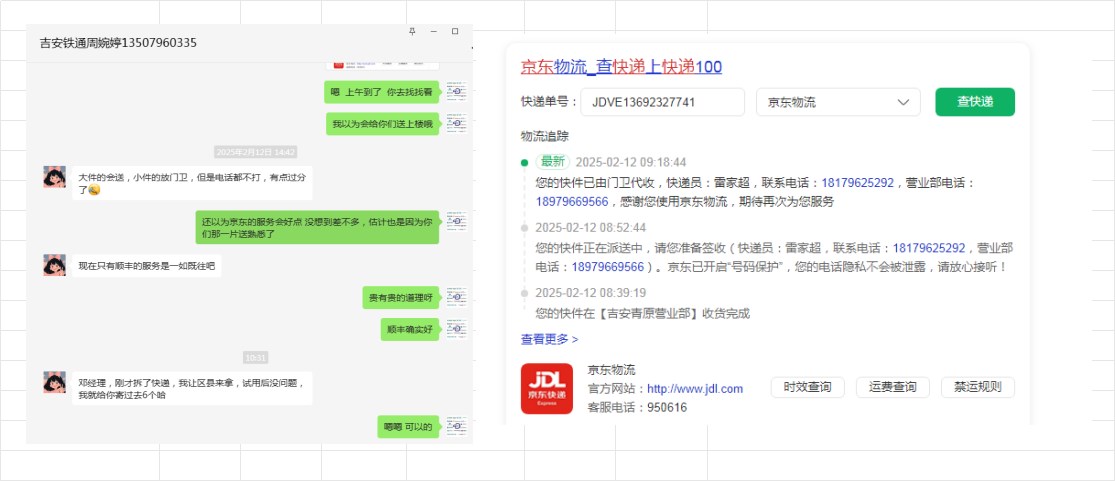Click my avatar beside 还以为京东的服务会好点 message
1115x481 pixels.
457,222
